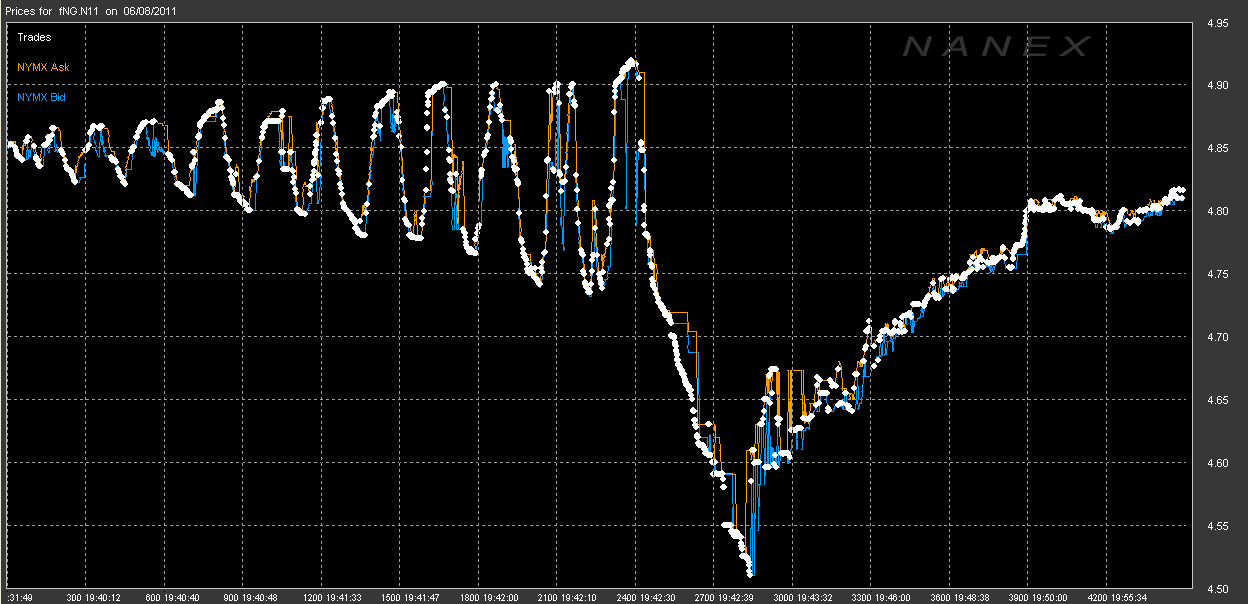Click the 4.80 price axis label
The width and height of the screenshot is (1248, 604).
click(1217, 211)
